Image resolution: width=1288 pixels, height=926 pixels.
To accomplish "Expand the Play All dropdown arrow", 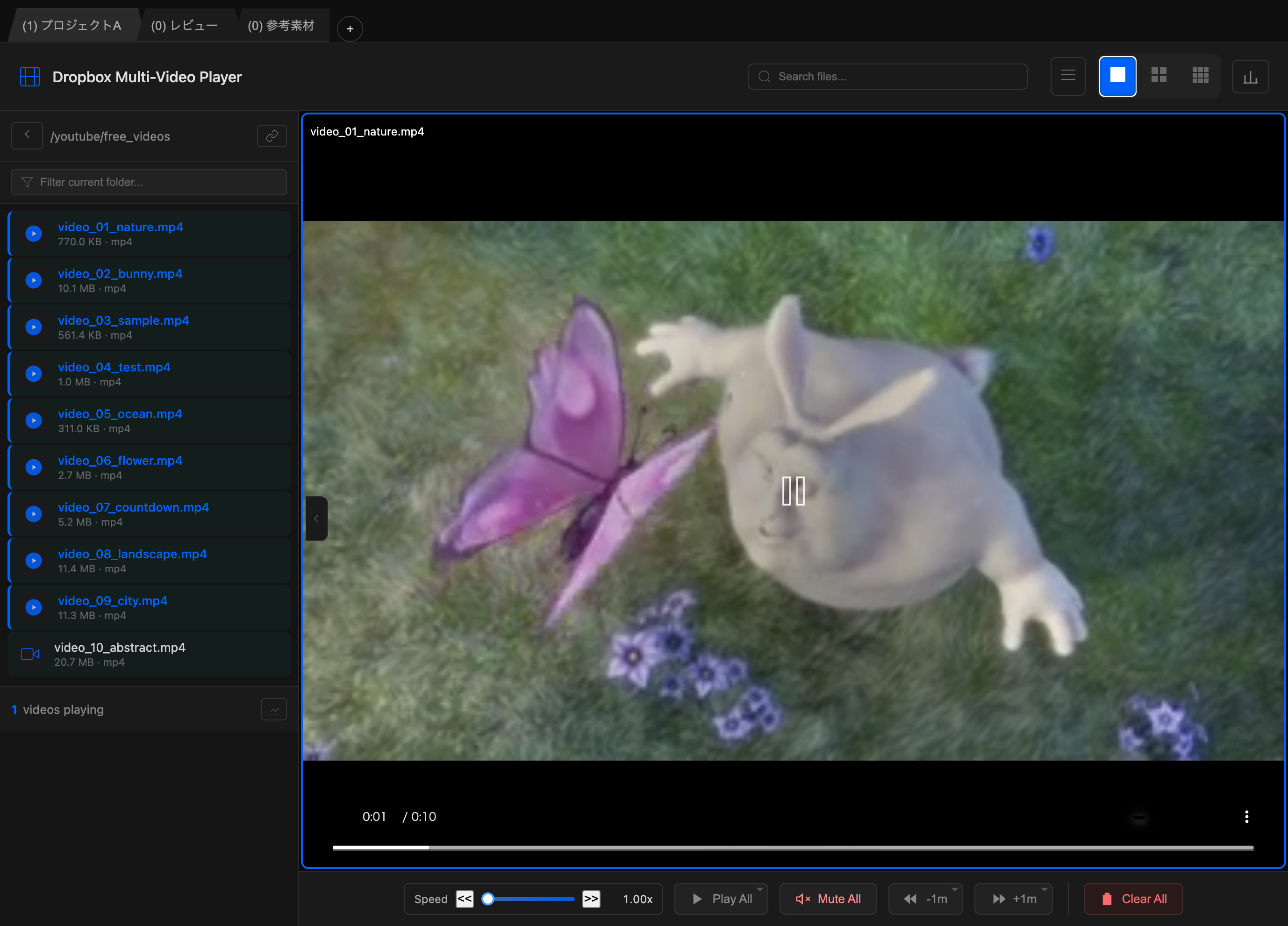I will click(x=759, y=890).
